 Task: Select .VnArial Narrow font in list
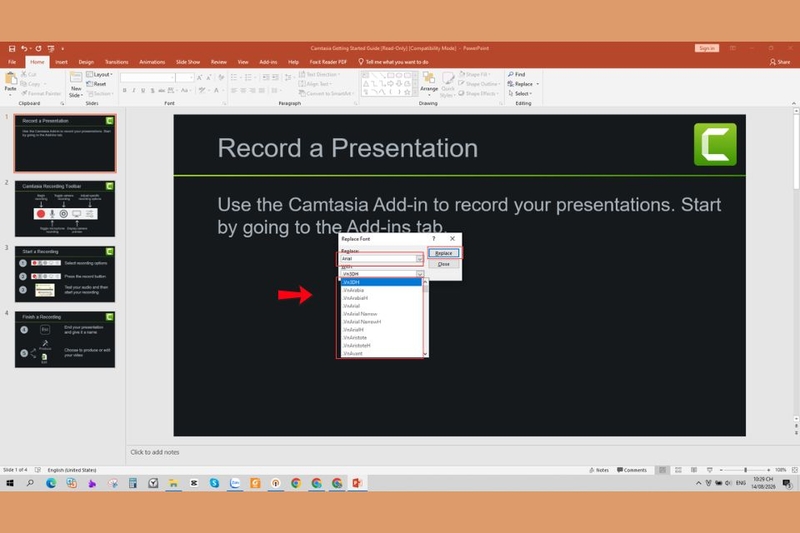(x=382, y=314)
